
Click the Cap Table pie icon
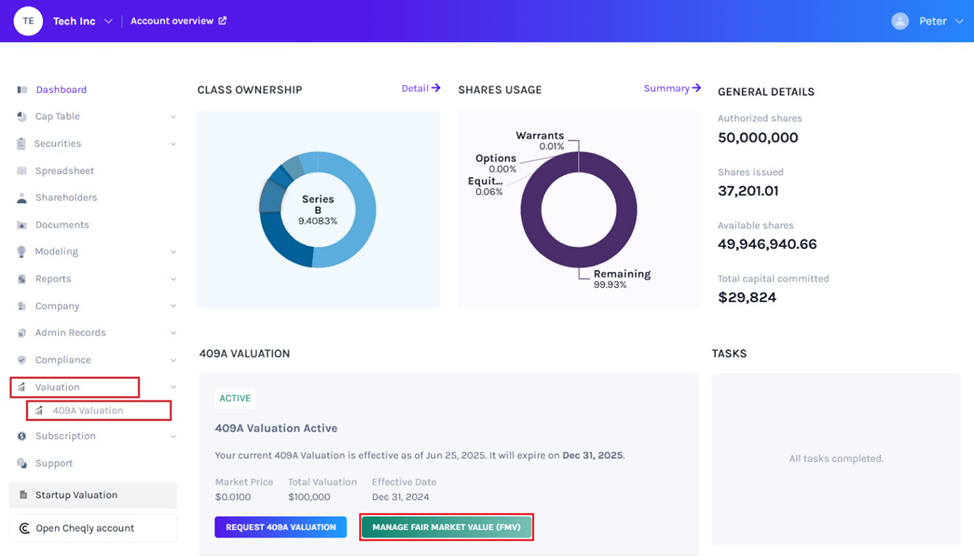pos(22,117)
